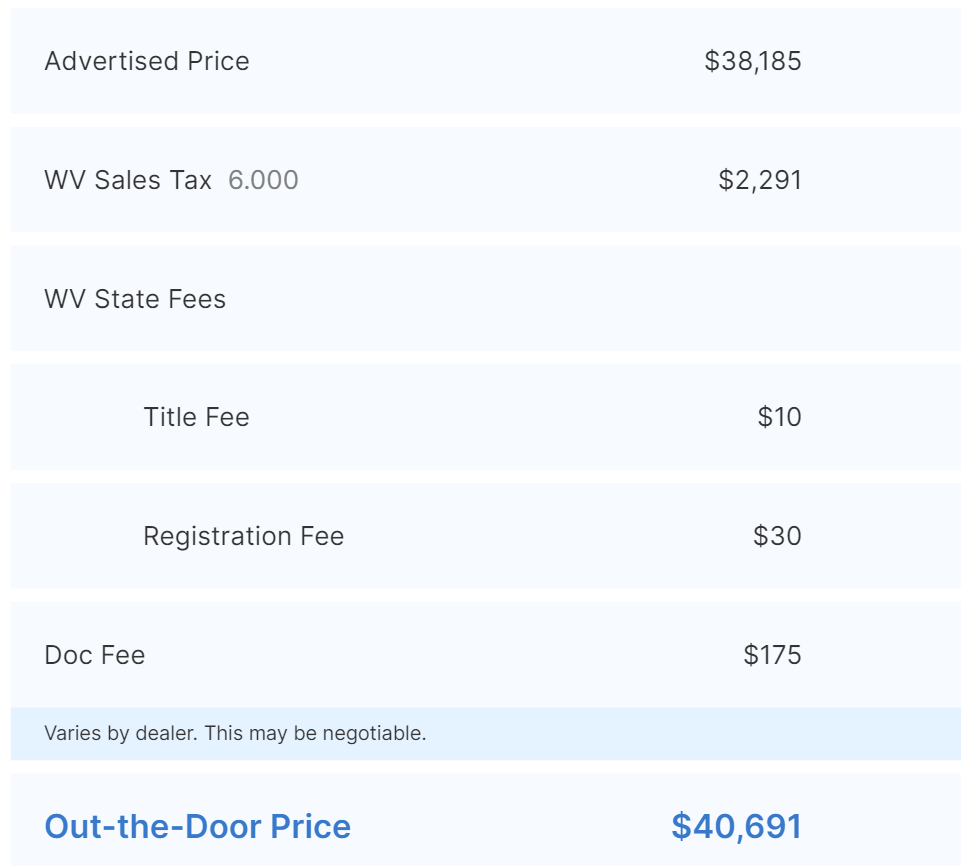Click the Doc Fee row background

(x=486, y=654)
